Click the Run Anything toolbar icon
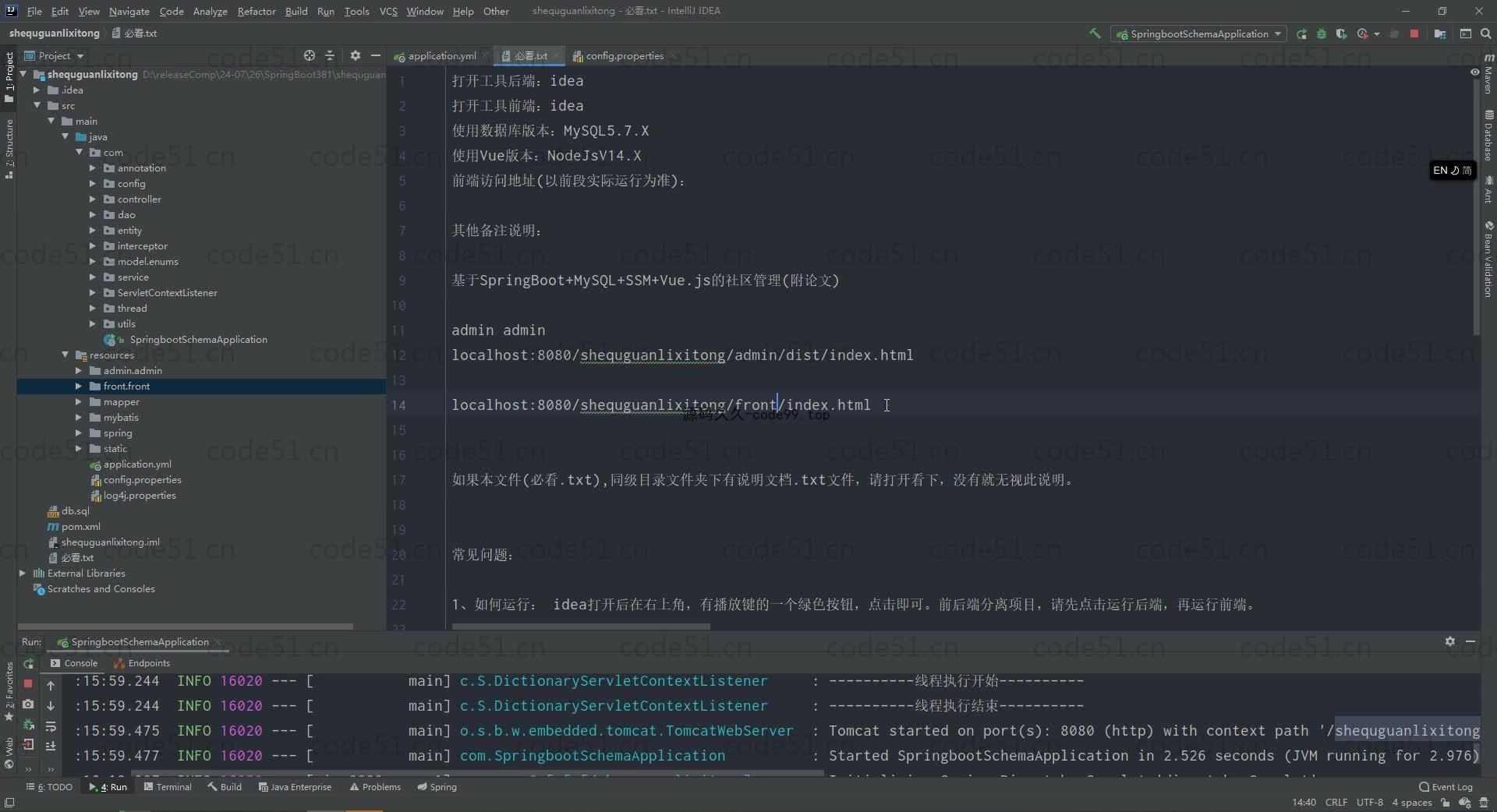This screenshot has width=1497, height=812. tap(1466, 34)
